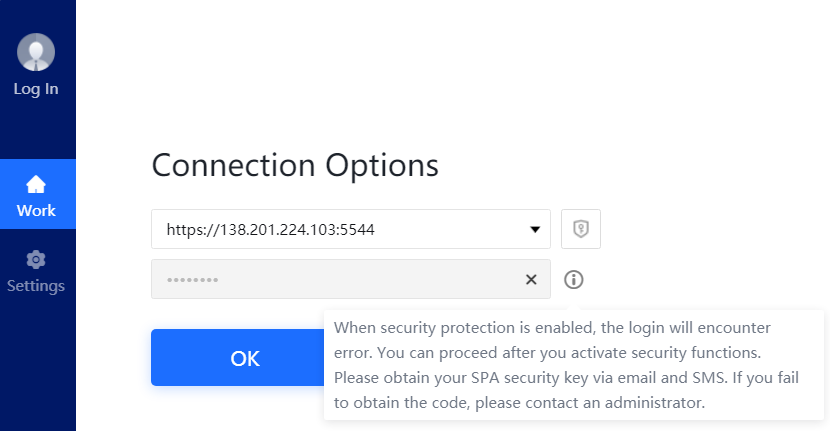Image resolution: width=830 pixels, height=431 pixels.
Task: Switch to the Work tab label
Action: tap(36, 210)
